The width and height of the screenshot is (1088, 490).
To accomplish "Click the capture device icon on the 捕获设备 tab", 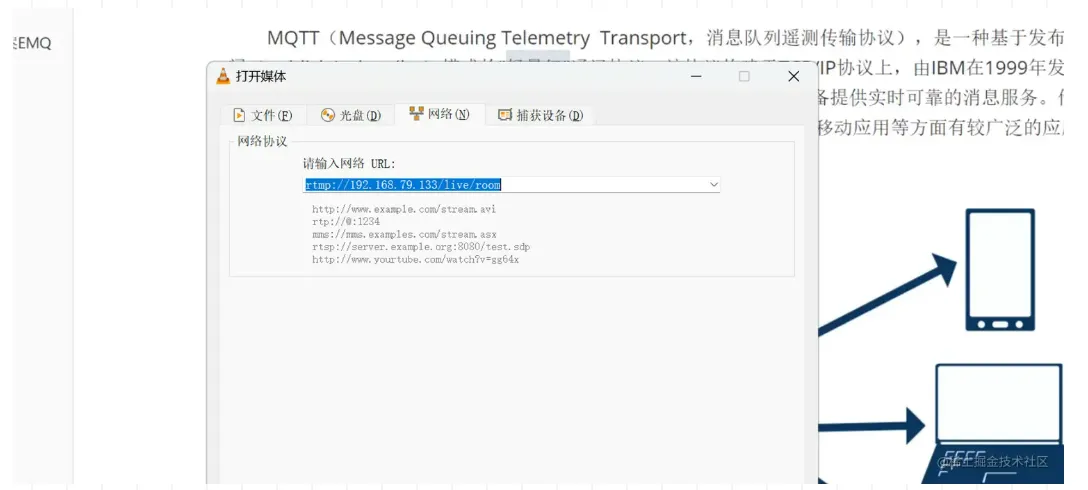I will click(x=505, y=115).
